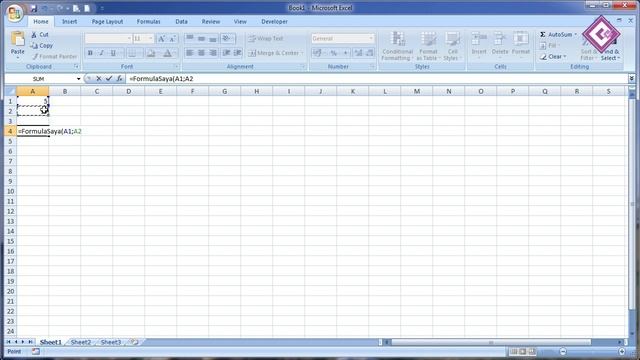Select the Format Painter tool

(54, 56)
